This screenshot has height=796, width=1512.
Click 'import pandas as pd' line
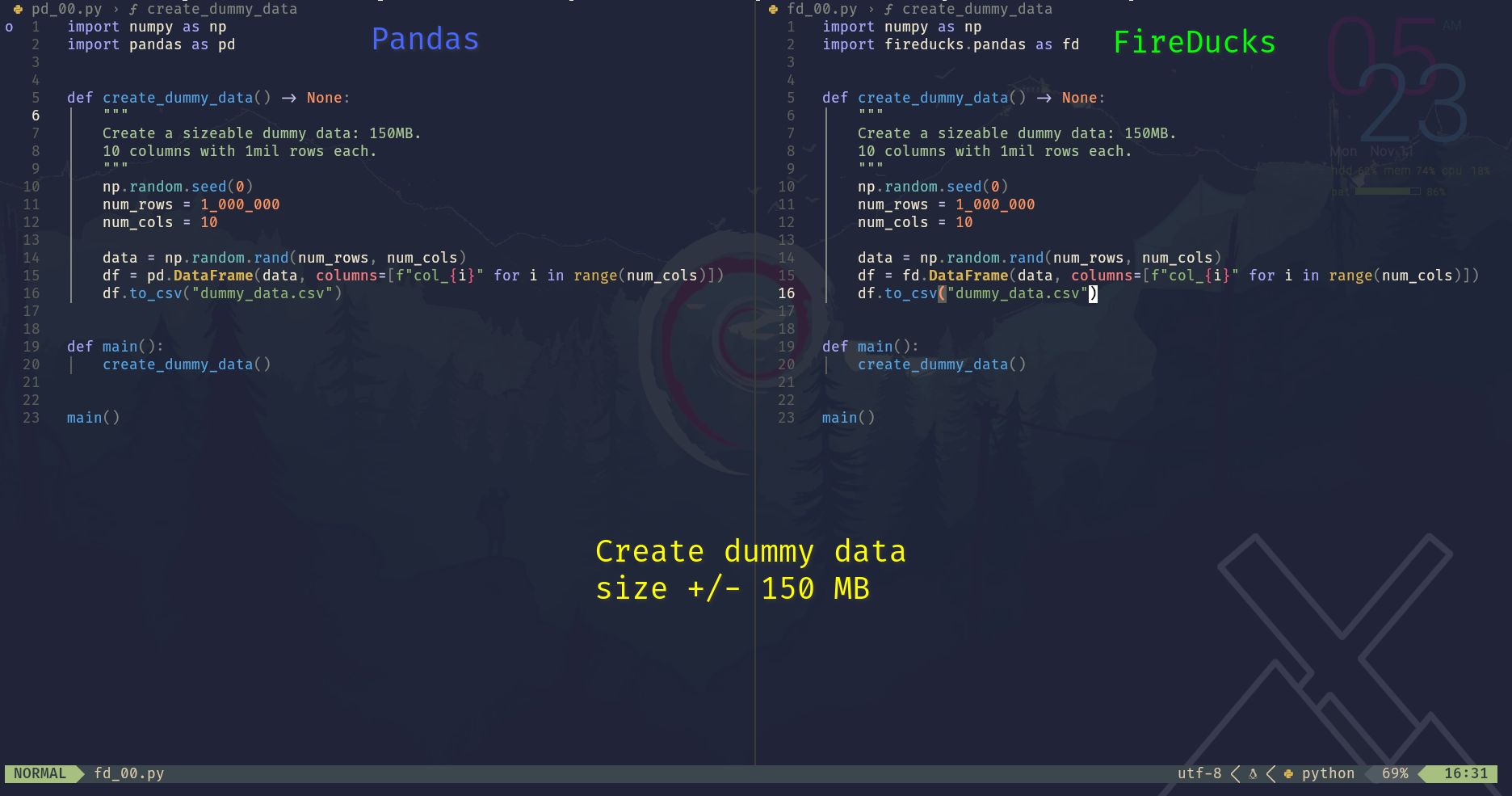[151, 44]
